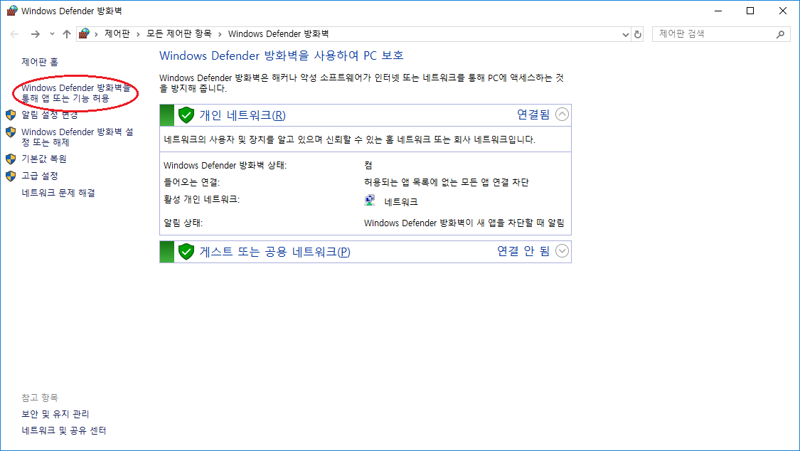Select the 모든 제어판 항목 breadcrumb
The height and width of the screenshot is (451, 800).
[x=179, y=34]
